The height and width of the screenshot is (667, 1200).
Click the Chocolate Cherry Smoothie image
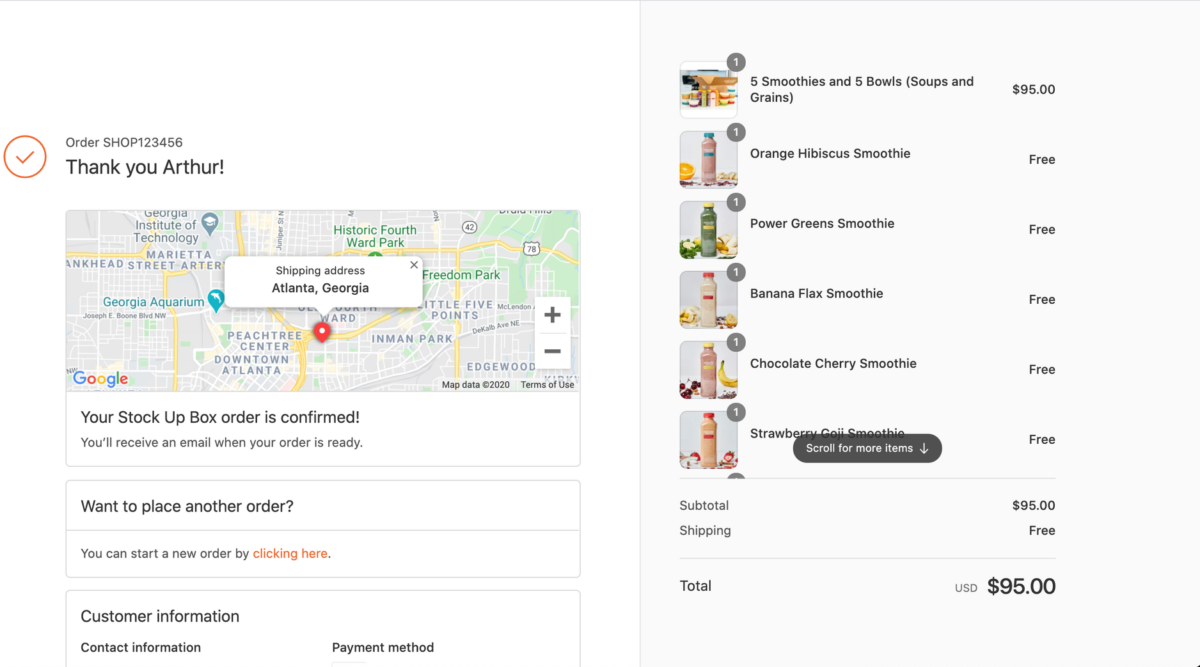pyautogui.click(x=708, y=370)
